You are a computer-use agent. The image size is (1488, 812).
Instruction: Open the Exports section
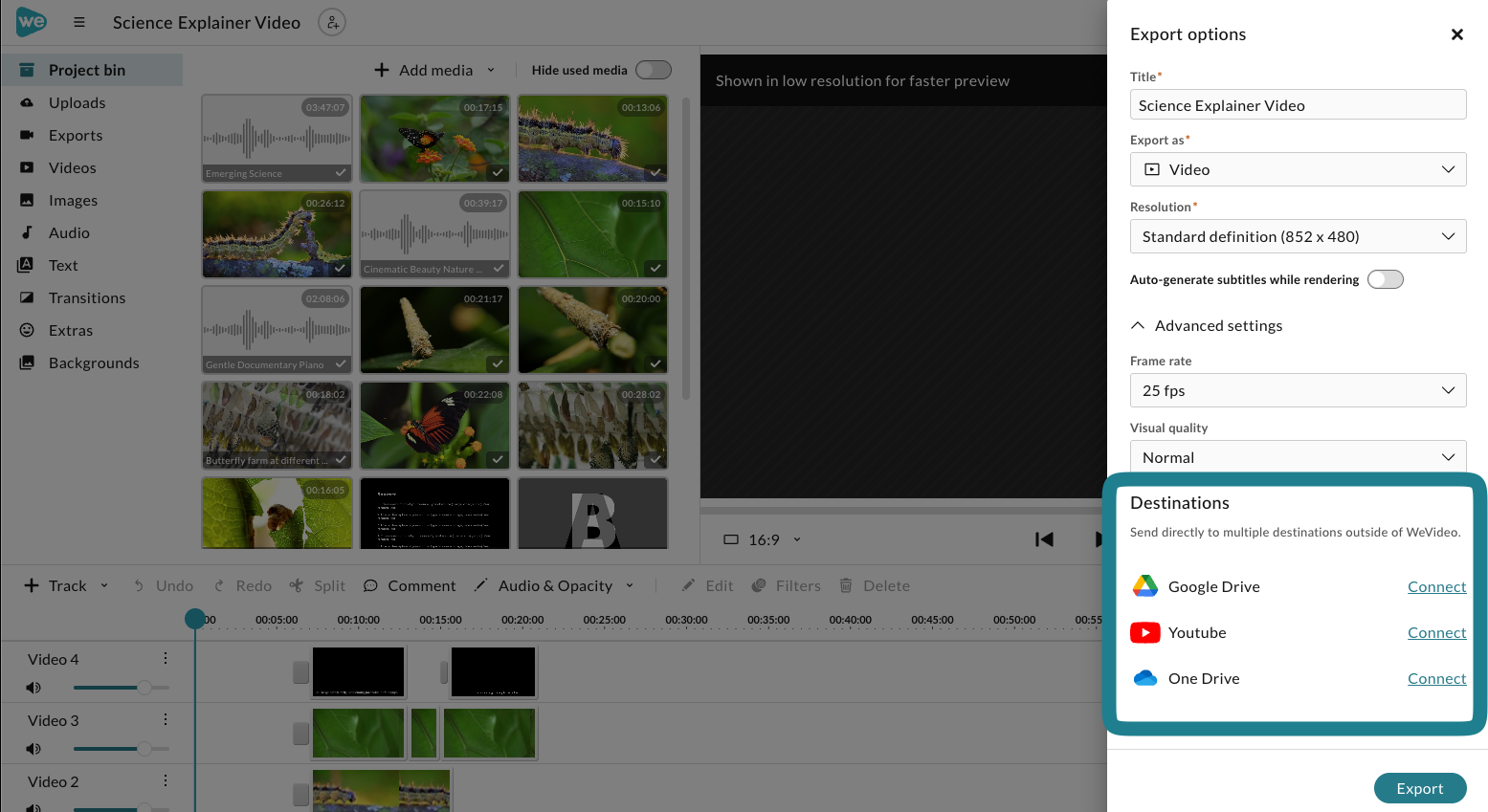tap(76, 135)
